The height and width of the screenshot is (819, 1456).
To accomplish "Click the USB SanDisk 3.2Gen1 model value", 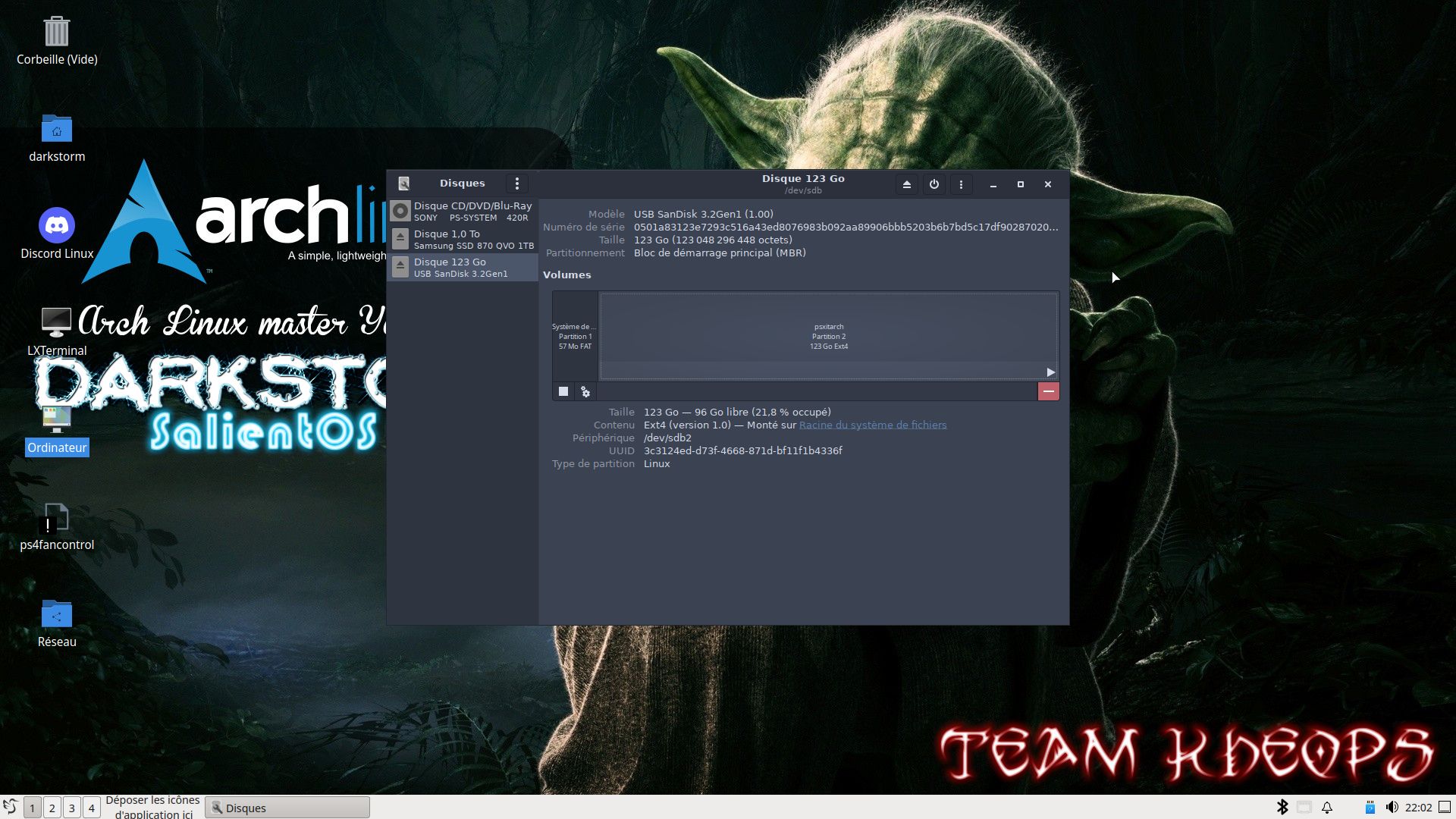I will click(704, 214).
